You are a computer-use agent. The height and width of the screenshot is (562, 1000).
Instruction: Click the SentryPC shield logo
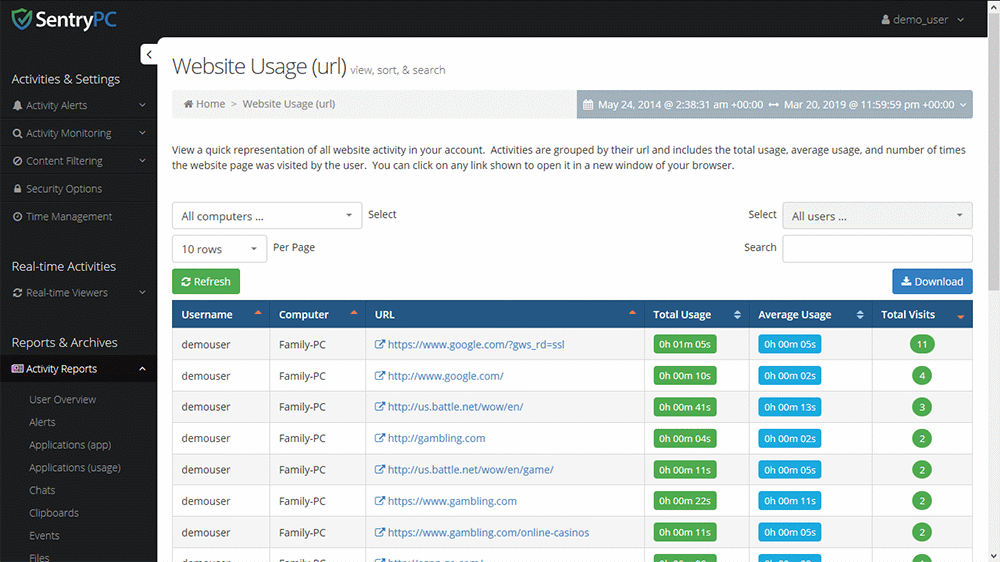click(x=22, y=19)
